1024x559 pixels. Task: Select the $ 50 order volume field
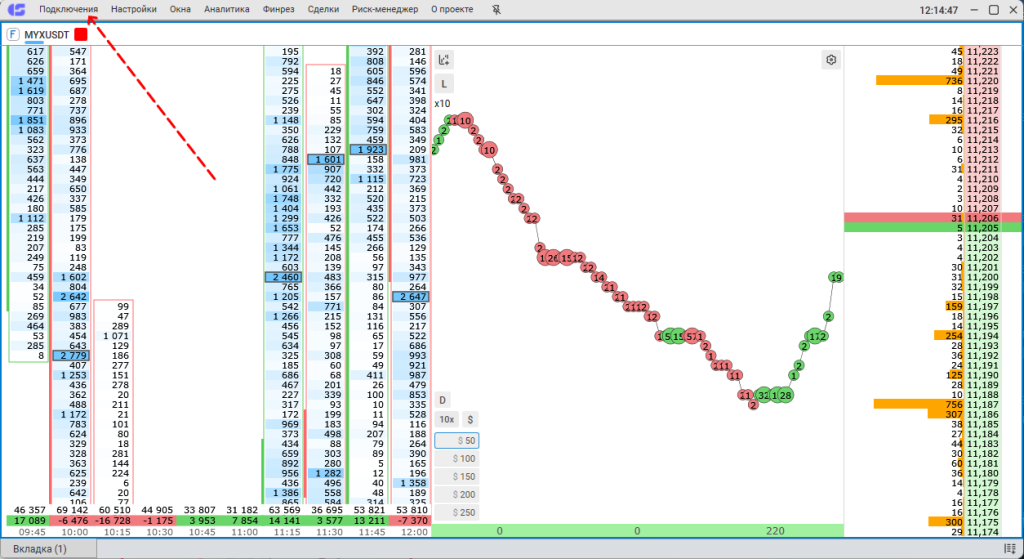pos(456,441)
